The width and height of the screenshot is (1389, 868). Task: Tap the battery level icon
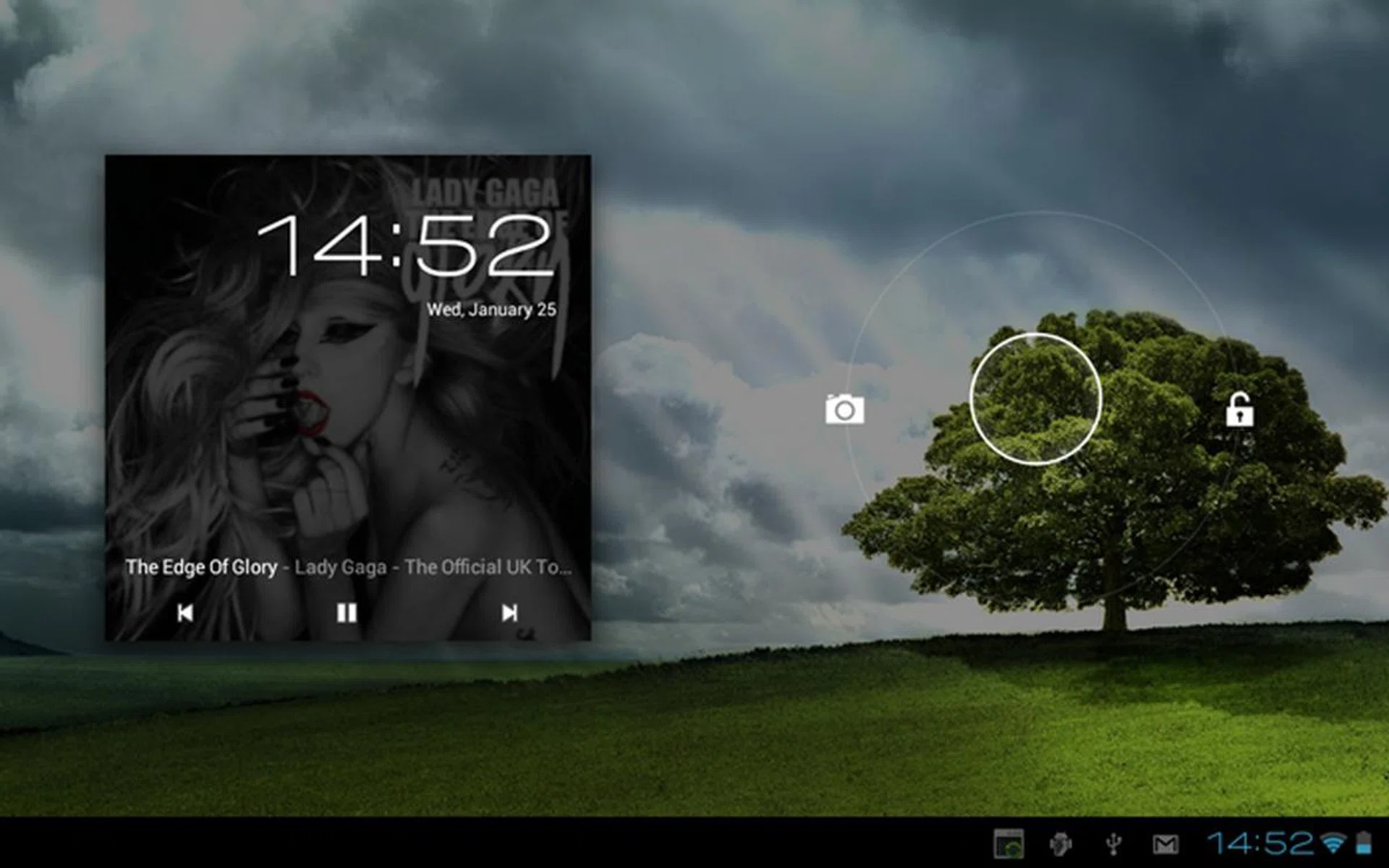click(1364, 843)
